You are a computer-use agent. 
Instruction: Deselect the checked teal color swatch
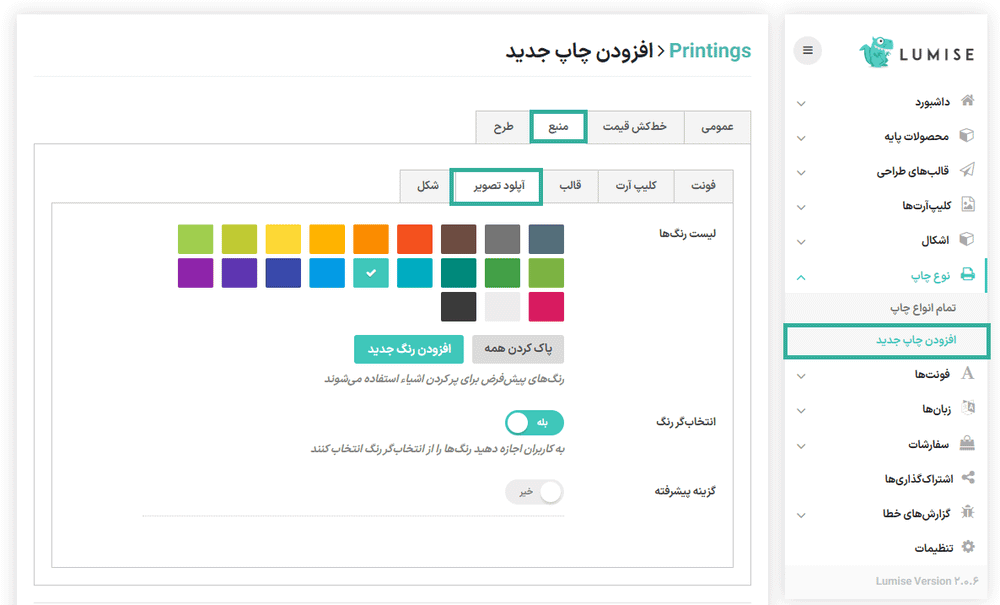coord(371,273)
